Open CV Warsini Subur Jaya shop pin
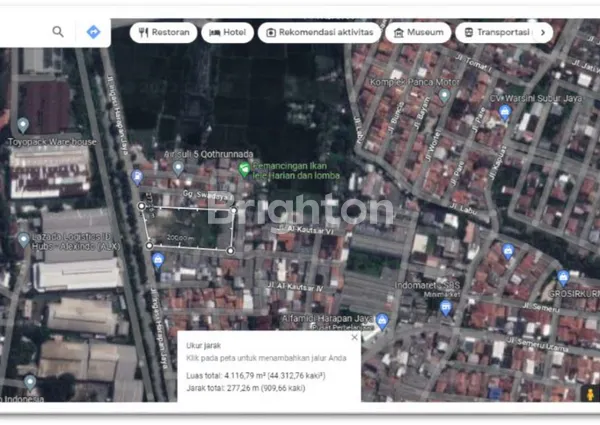Image resolution: width=600 pixels, height=425 pixels. click(505, 112)
